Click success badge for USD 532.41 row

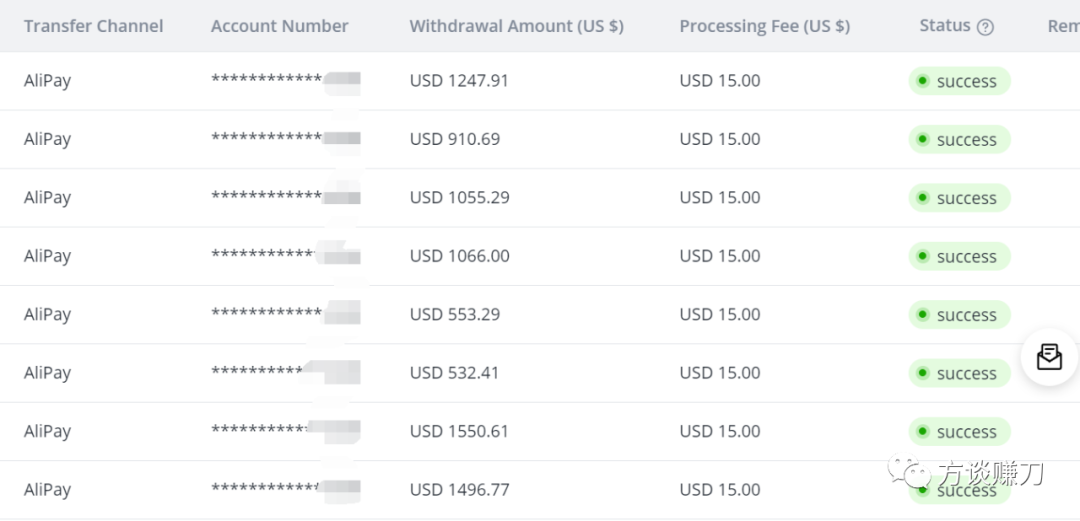959,373
